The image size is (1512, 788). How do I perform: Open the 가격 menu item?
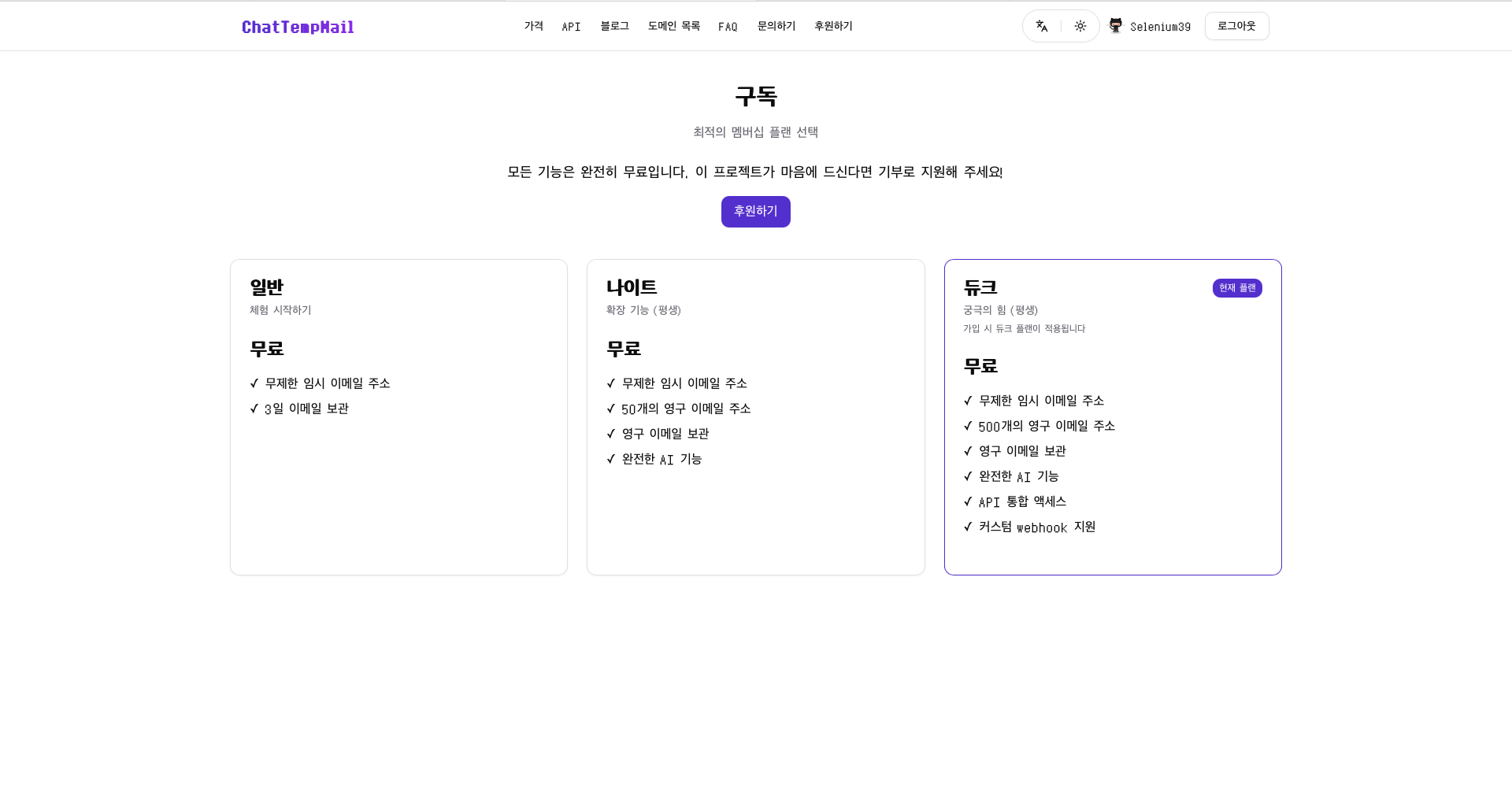pos(533,26)
